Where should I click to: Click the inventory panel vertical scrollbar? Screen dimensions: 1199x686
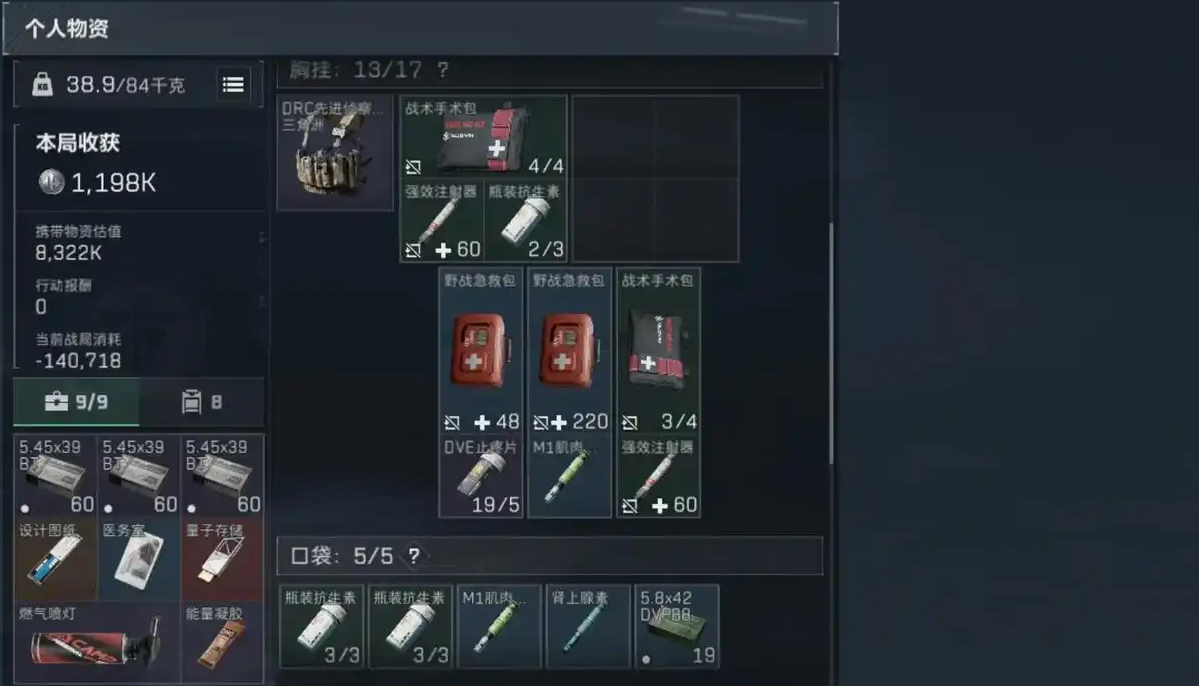[x=831, y=343]
